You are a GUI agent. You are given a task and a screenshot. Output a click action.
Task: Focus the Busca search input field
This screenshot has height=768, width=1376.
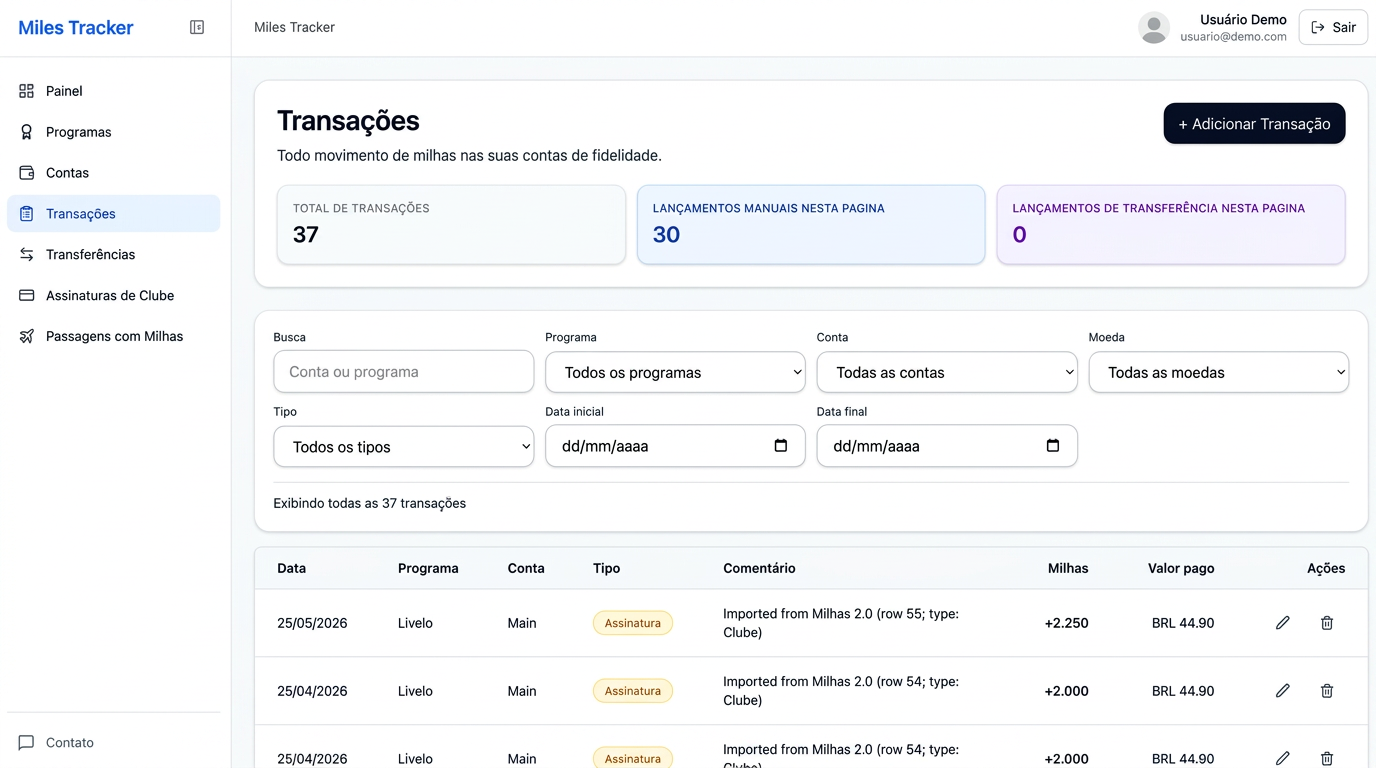click(404, 372)
